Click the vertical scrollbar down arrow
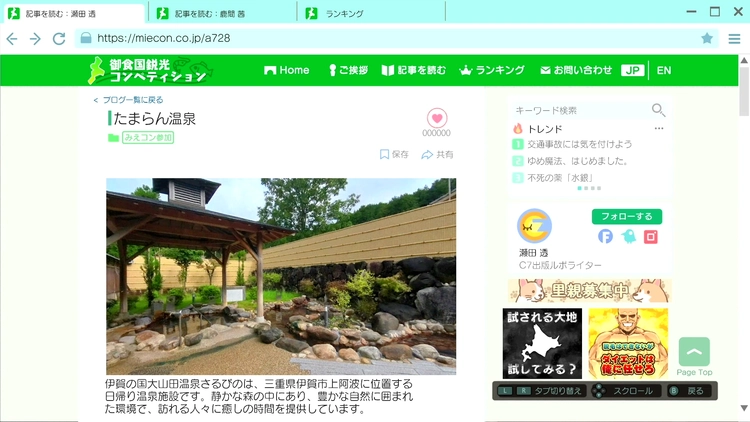The width and height of the screenshot is (750, 422). click(x=743, y=408)
